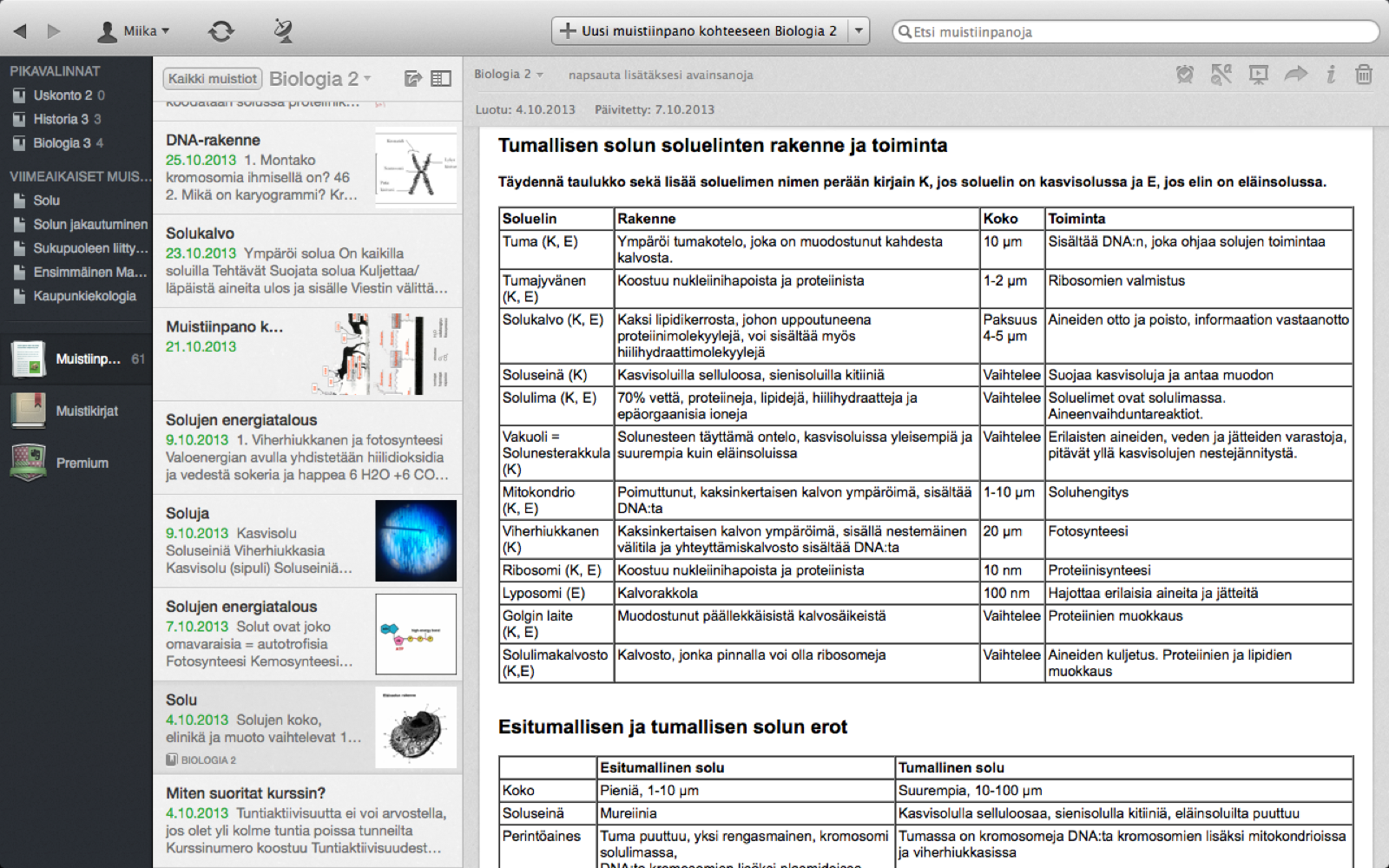The image size is (1389, 868).
Task: Click heading Esitumallisen ja tumallisen solun erot
Action: pos(673,727)
